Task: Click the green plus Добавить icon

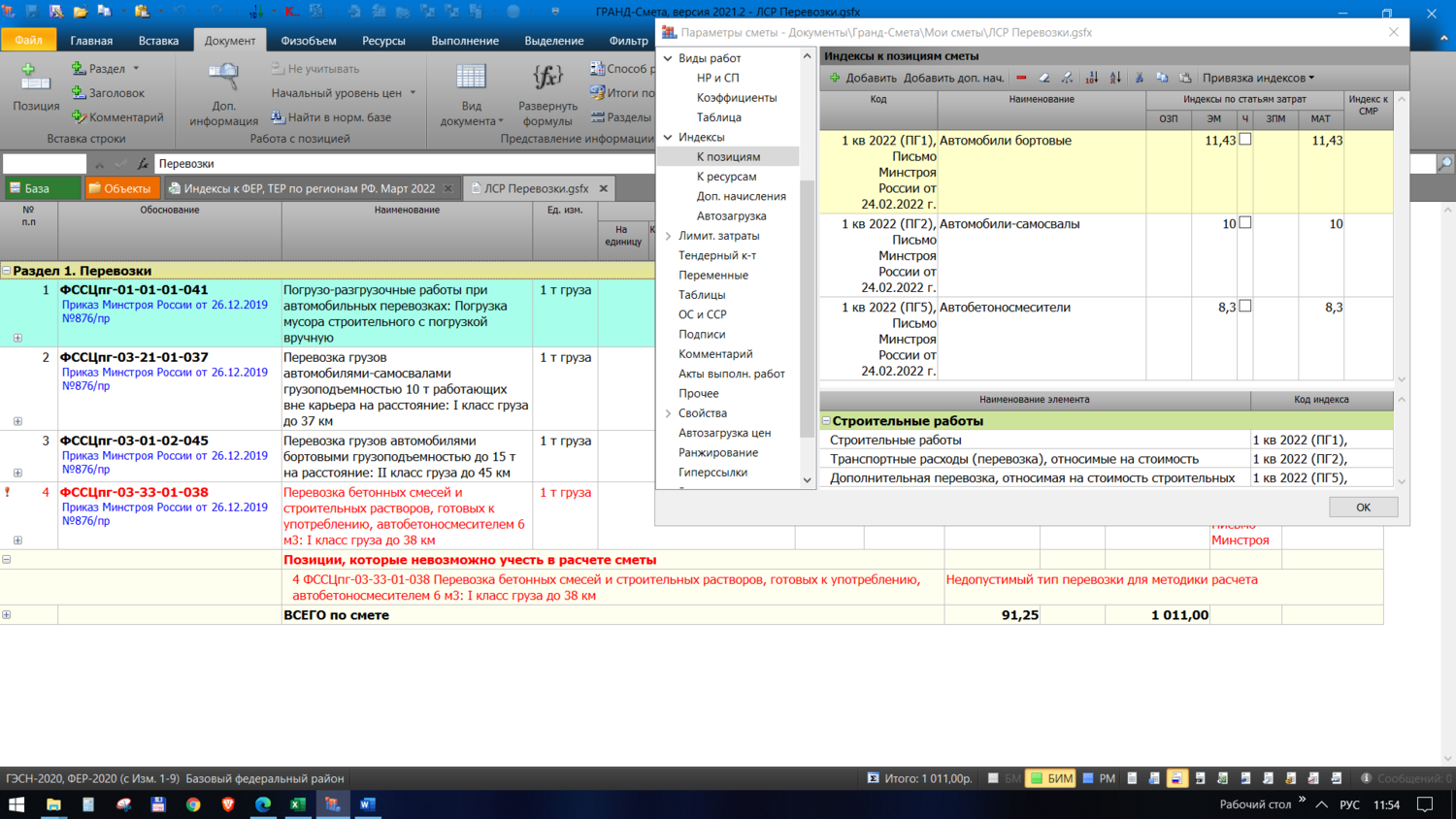Action: 835,78
